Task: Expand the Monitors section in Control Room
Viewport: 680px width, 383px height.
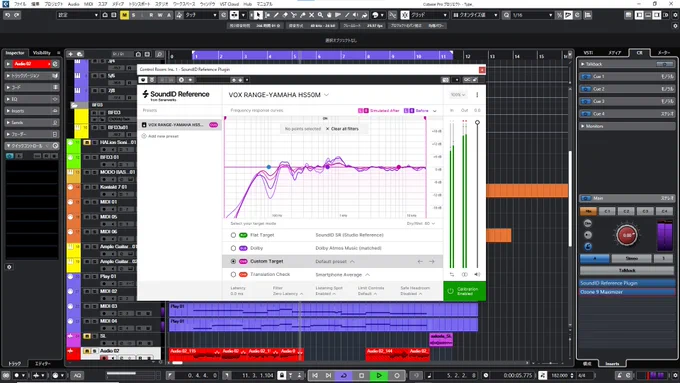Action: coord(627,126)
